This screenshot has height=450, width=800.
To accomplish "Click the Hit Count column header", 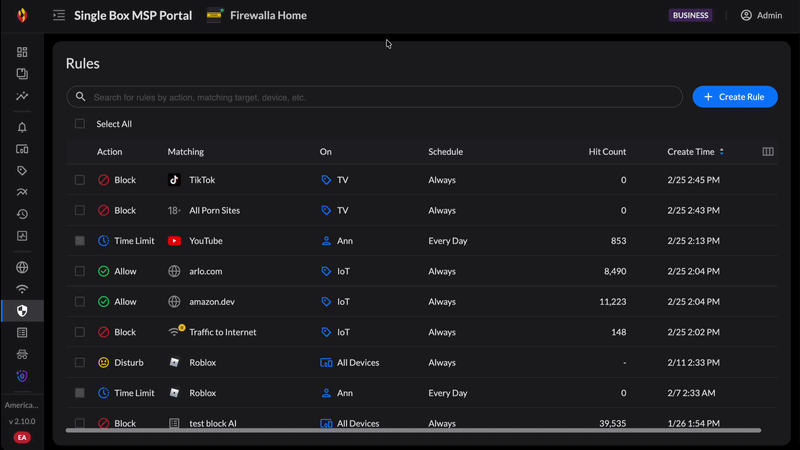I will tap(607, 152).
